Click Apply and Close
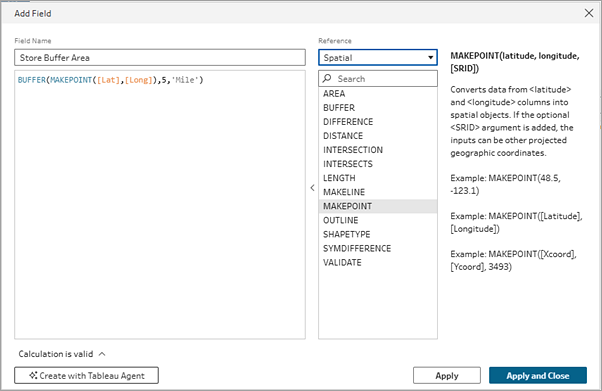This screenshot has width=602, height=391. tap(538, 375)
